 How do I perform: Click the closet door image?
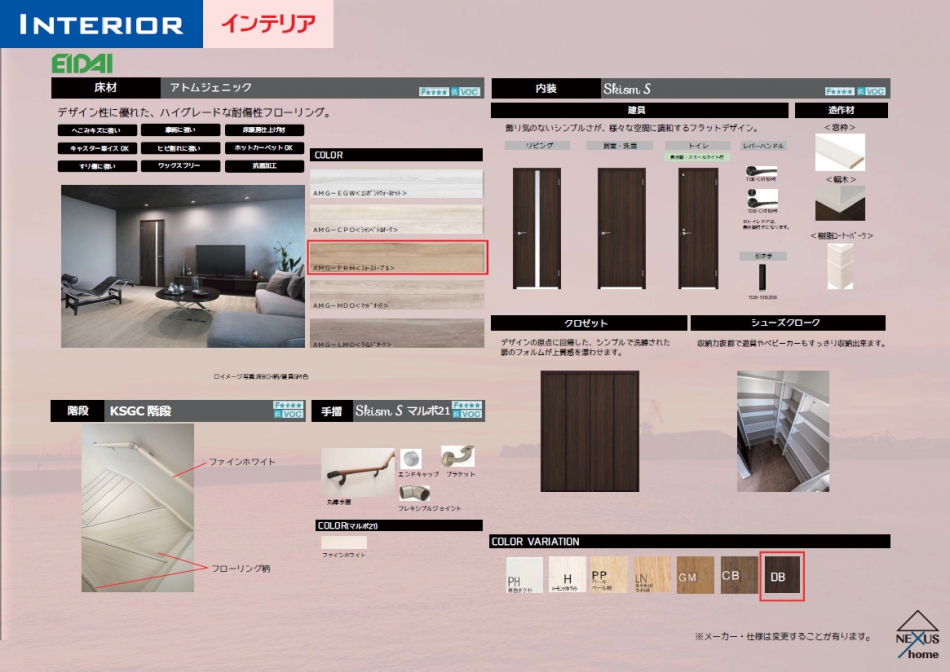pyautogui.click(x=590, y=431)
